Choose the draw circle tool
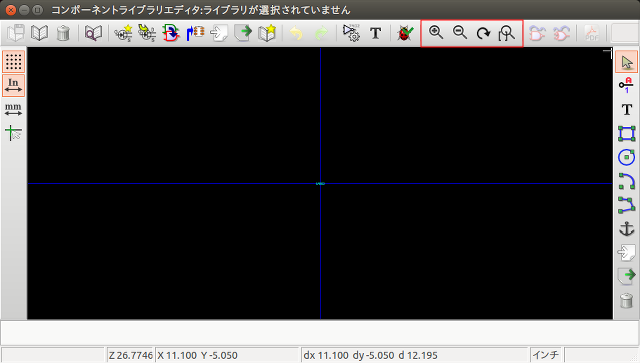Screen dimensions: 640x363 click(x=627, y=157)
